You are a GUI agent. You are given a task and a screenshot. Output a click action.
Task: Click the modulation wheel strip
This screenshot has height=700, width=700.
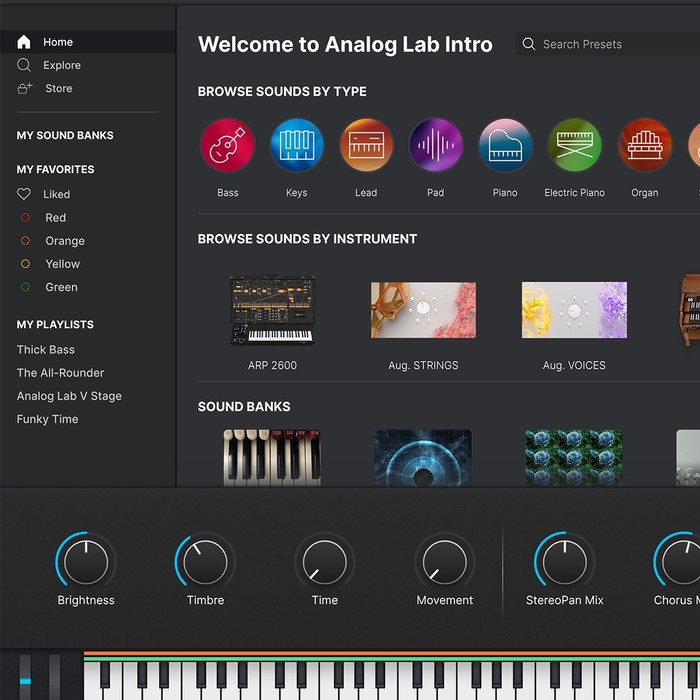[x=54, y=676]
